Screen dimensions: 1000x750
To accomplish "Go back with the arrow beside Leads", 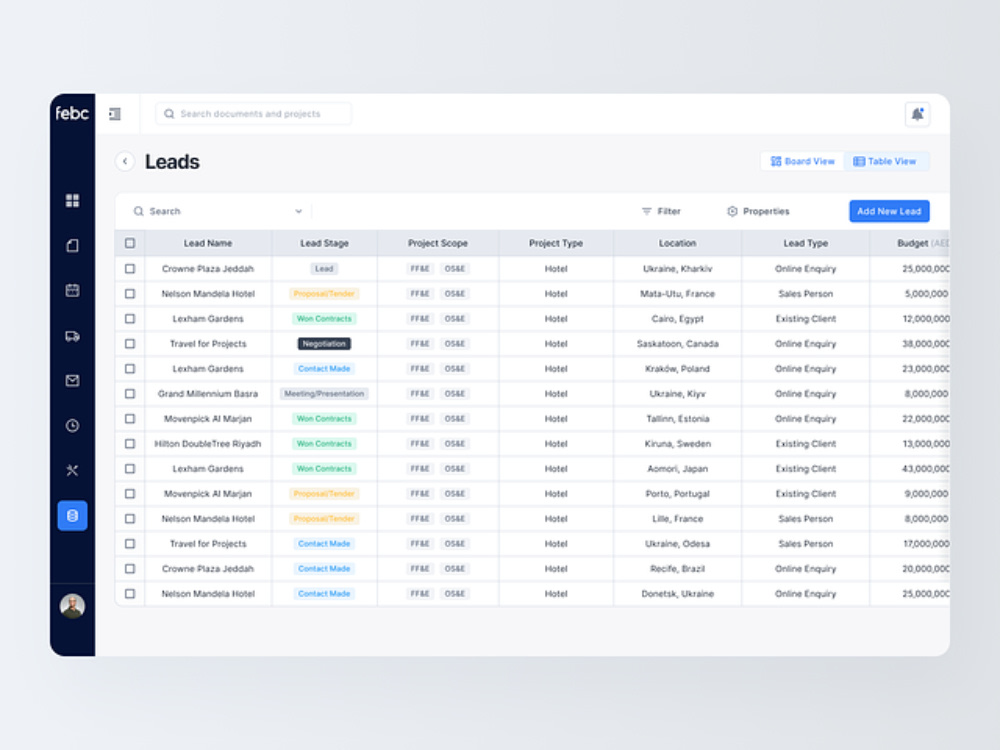I will [x=125, y=161].
